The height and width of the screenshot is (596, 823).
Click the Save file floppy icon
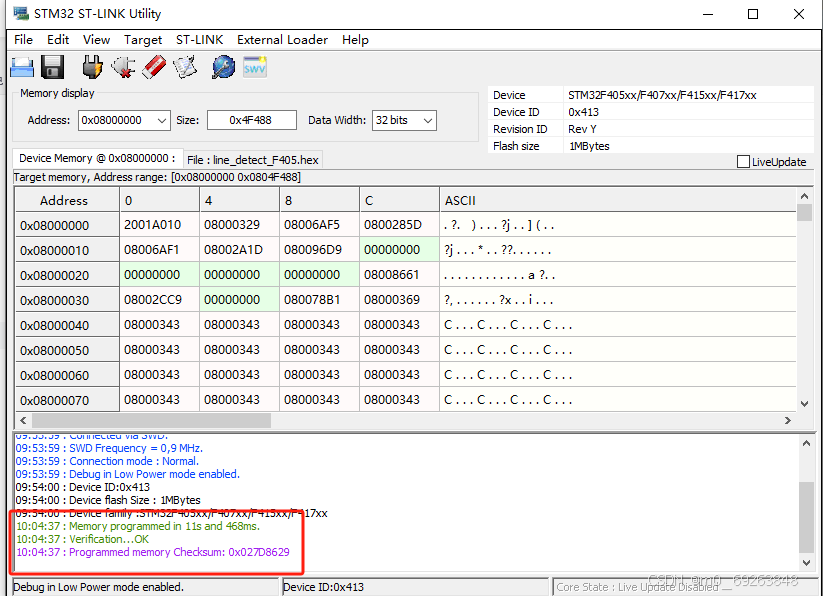[x=52, y=67]
